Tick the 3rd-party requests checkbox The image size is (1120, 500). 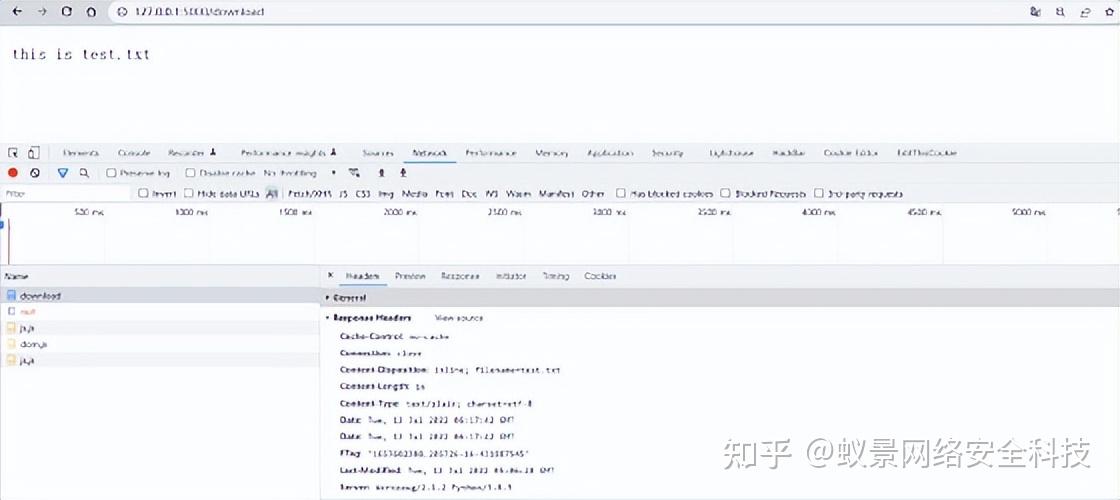pos(819,193)
